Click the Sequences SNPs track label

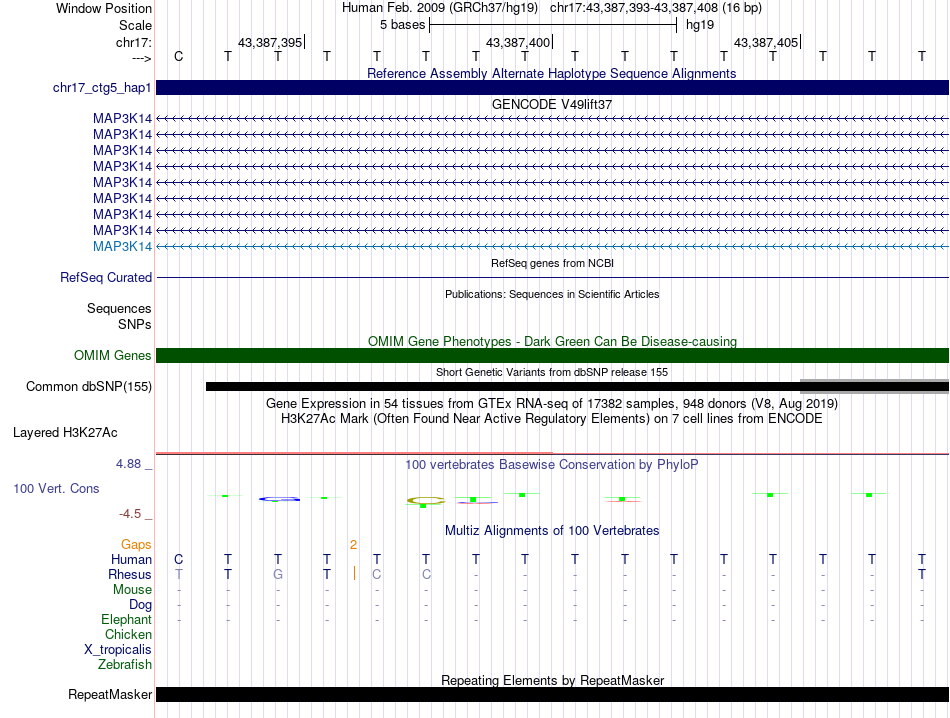click(119, 316)
